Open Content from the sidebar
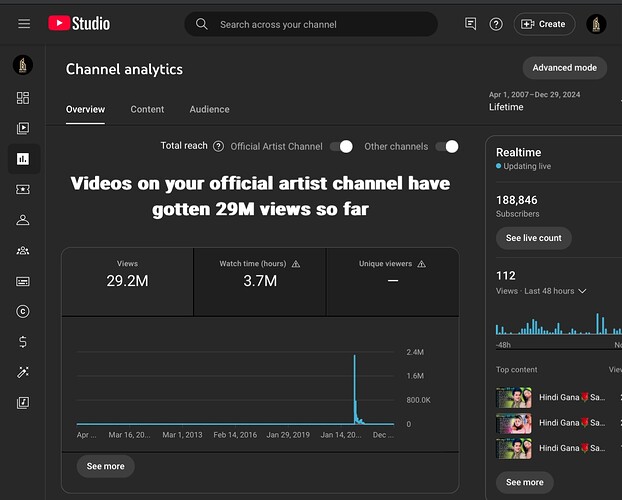The image size is (622, 500). click(x=23, y=128)
